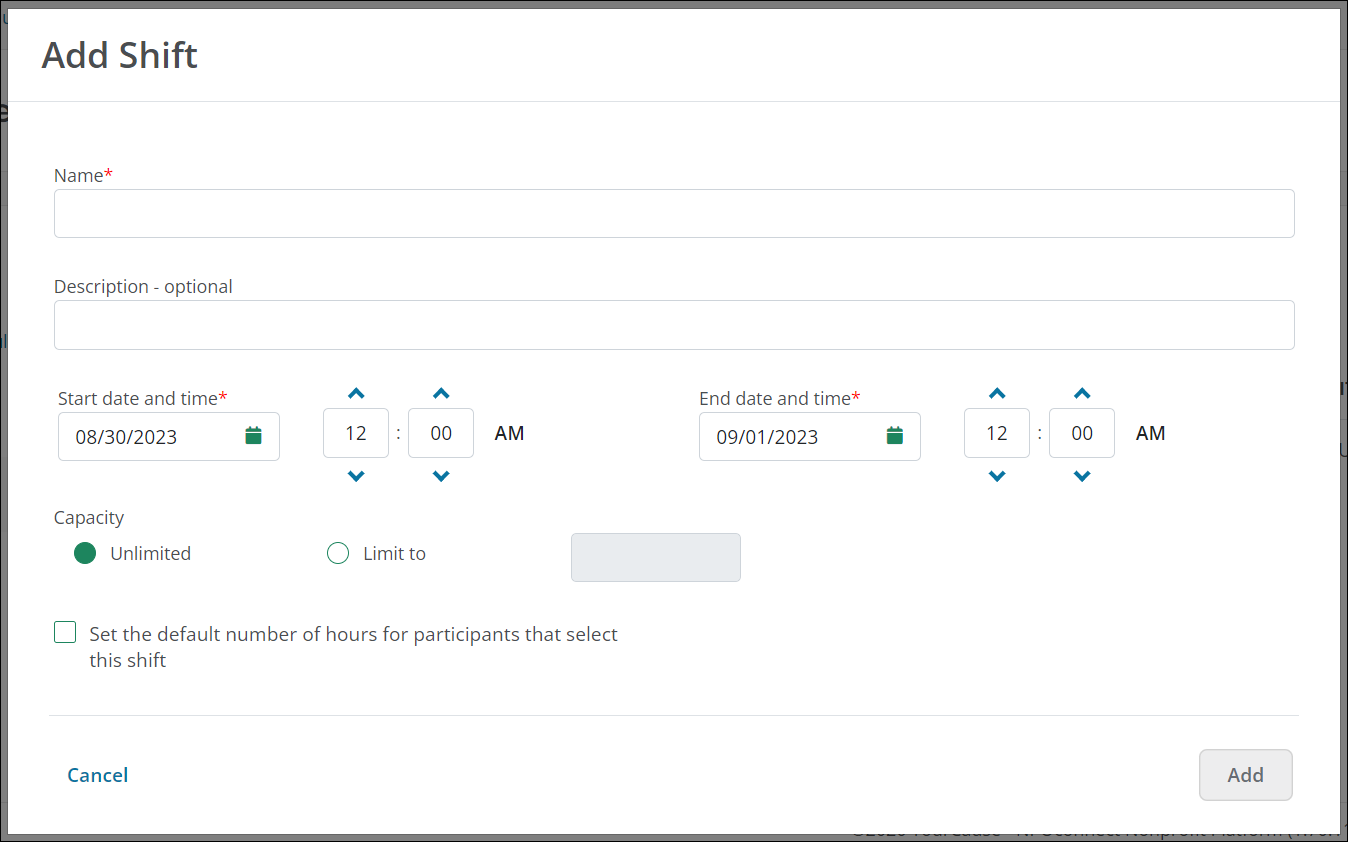Enable default number of hours checkbox
The image size is (1348, 842).
pos(65,633)
